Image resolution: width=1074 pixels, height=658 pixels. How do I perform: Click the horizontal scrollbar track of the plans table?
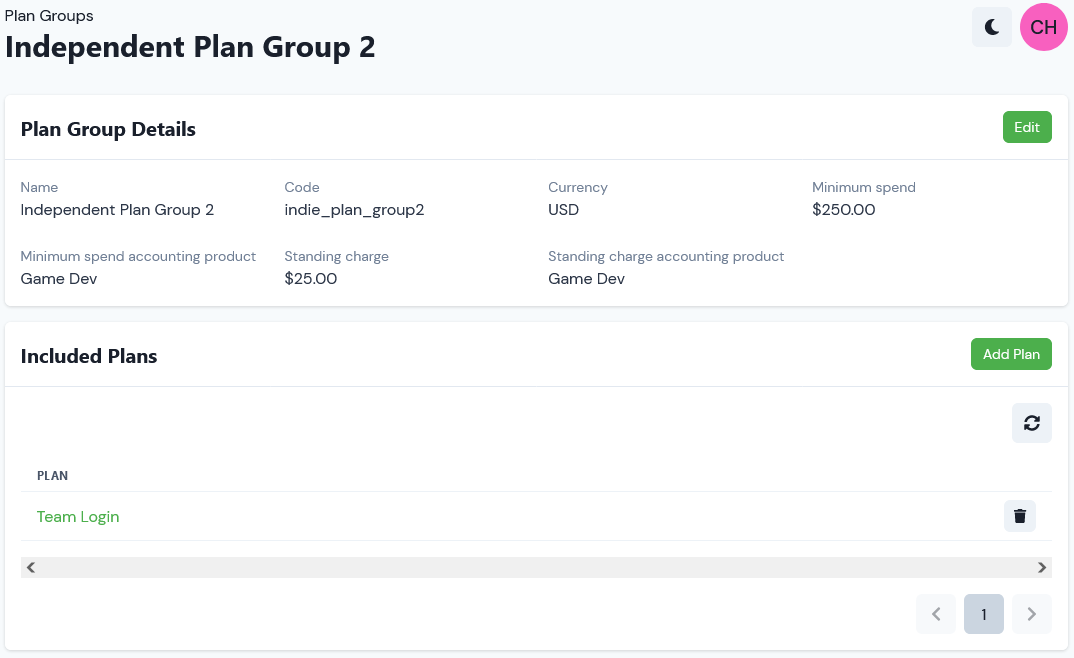click(536, 567)
